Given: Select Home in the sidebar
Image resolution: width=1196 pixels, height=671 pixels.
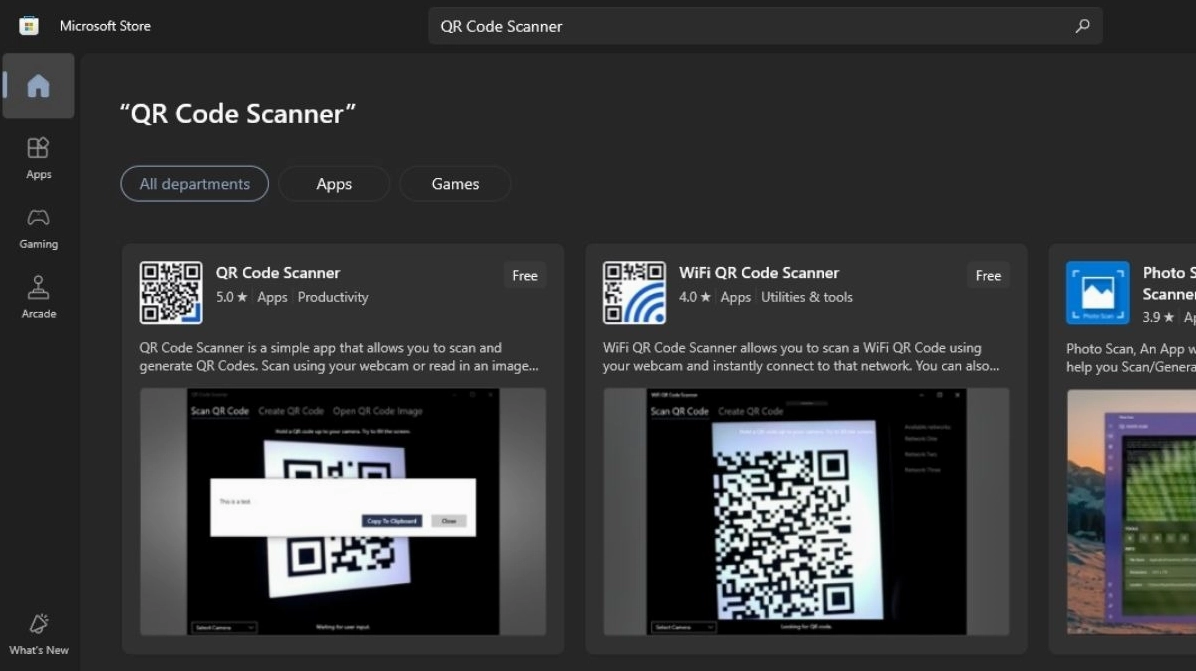Looking at the screenshot, I should pos(38,86).
